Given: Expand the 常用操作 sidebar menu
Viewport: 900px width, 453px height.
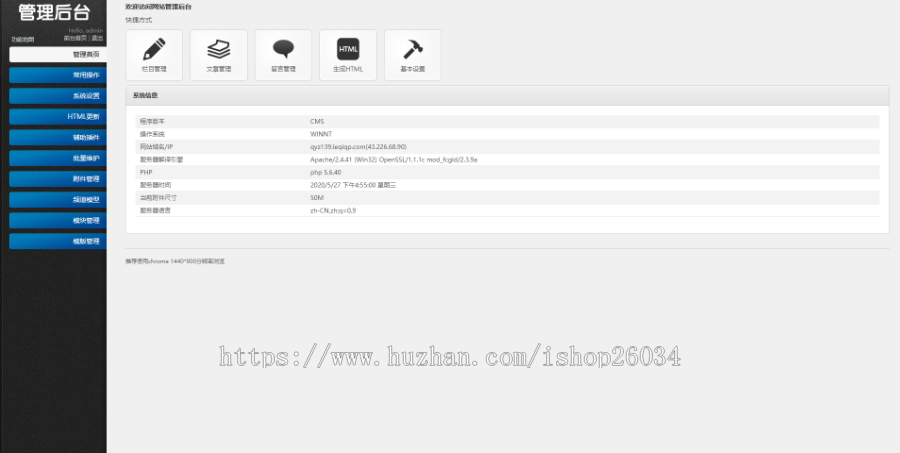Looking at the screenshot, I should point(58,75).
